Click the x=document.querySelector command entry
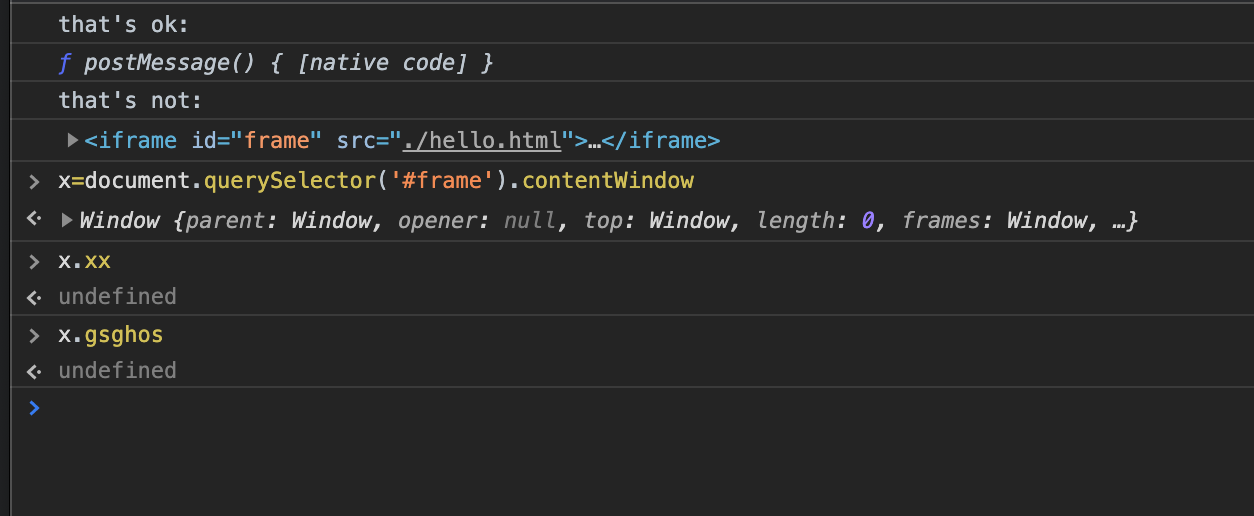 [x=376, y=180]
